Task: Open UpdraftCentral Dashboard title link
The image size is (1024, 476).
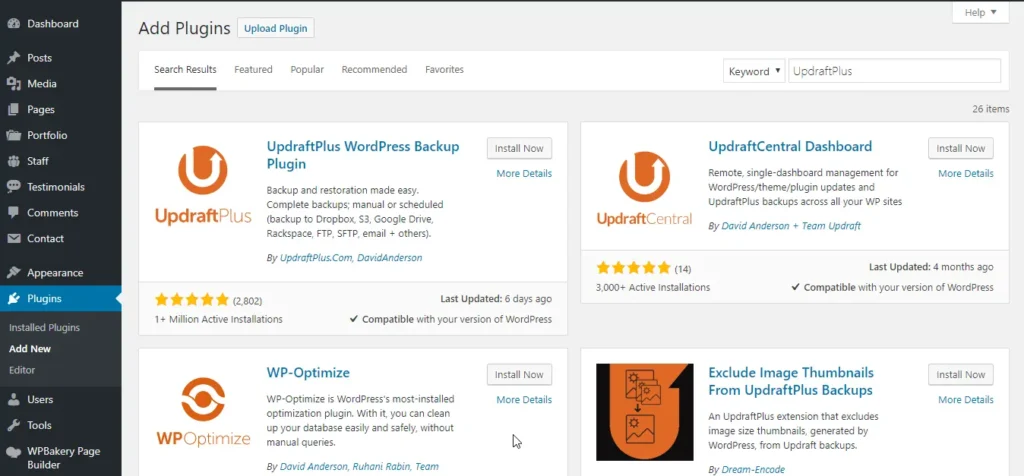Action: coord(790,146)
